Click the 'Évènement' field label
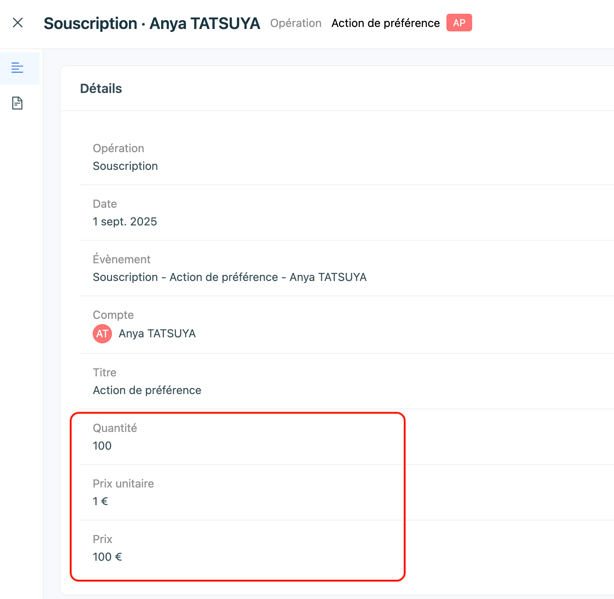 point(121,259)
